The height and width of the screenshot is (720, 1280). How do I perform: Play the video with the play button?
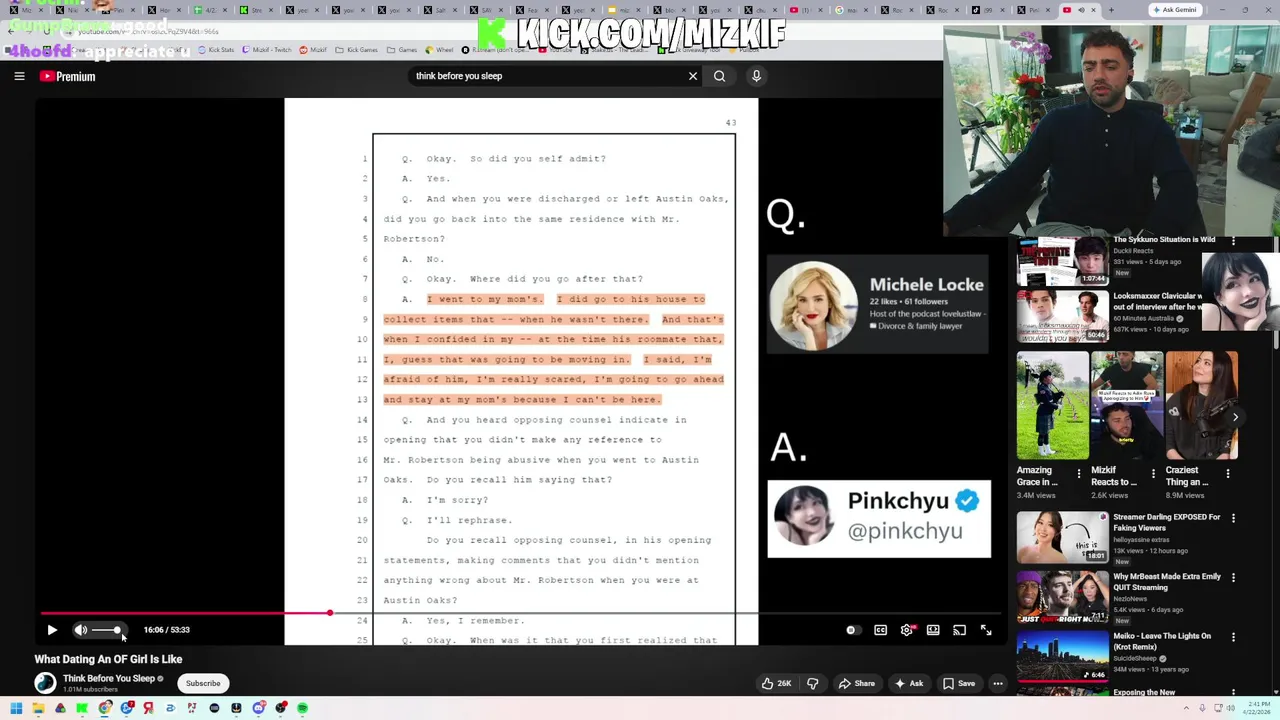pos(52,630)
